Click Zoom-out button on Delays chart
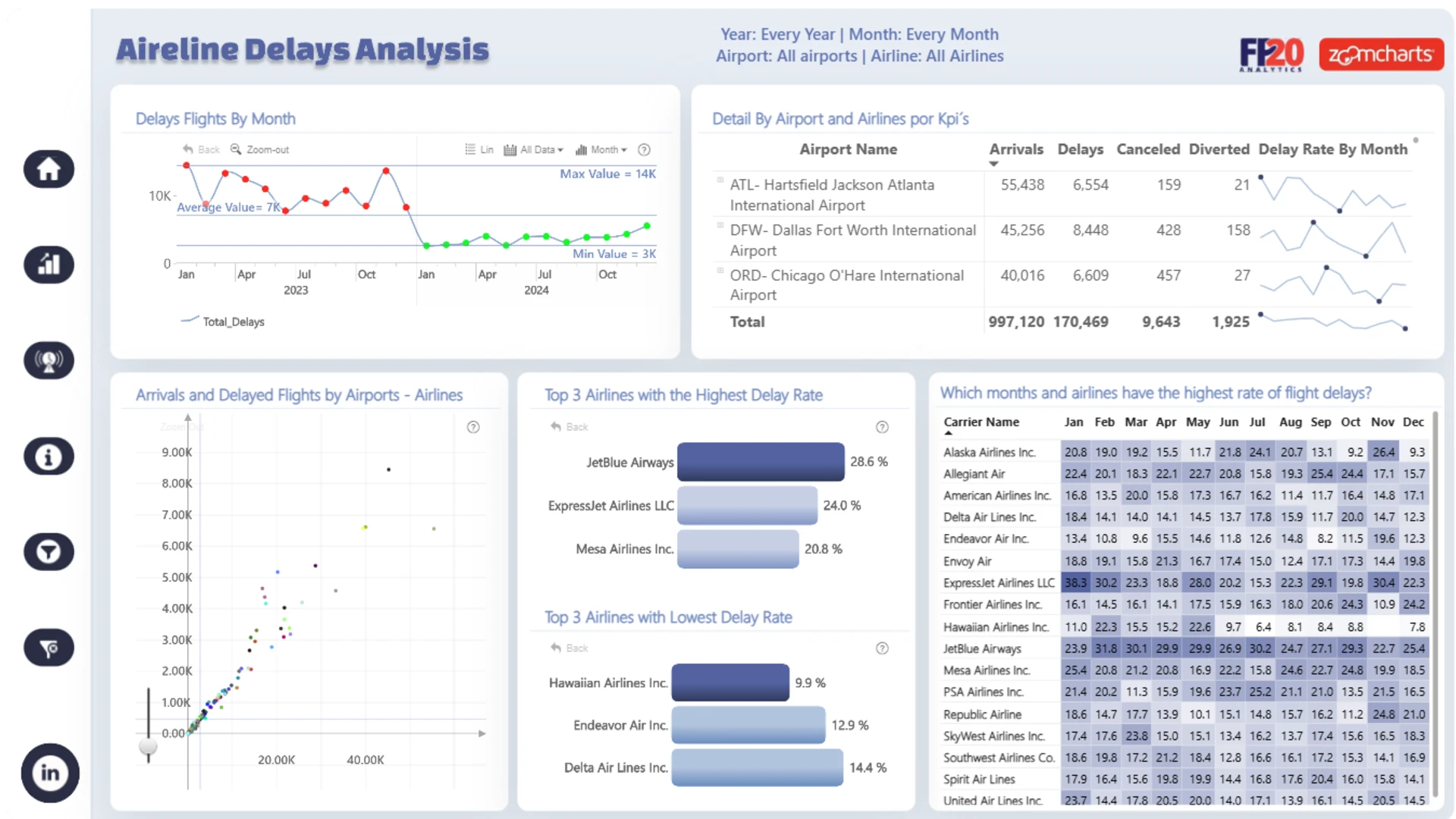 (x=260, y=149)
